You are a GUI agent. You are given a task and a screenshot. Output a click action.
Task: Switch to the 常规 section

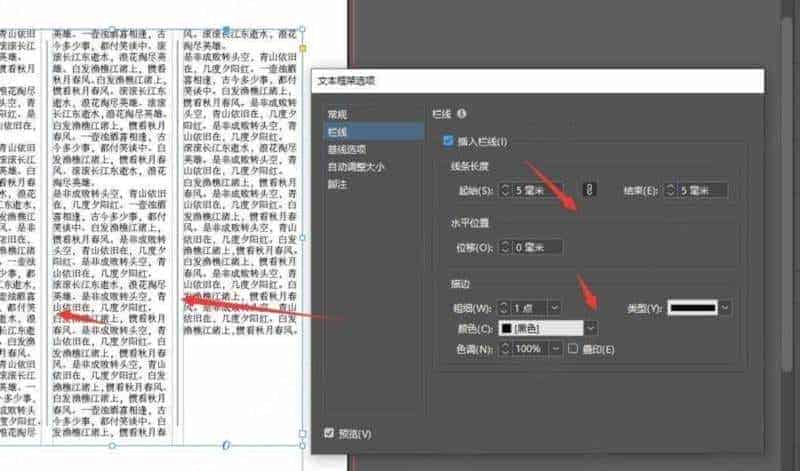pos(338,114)
